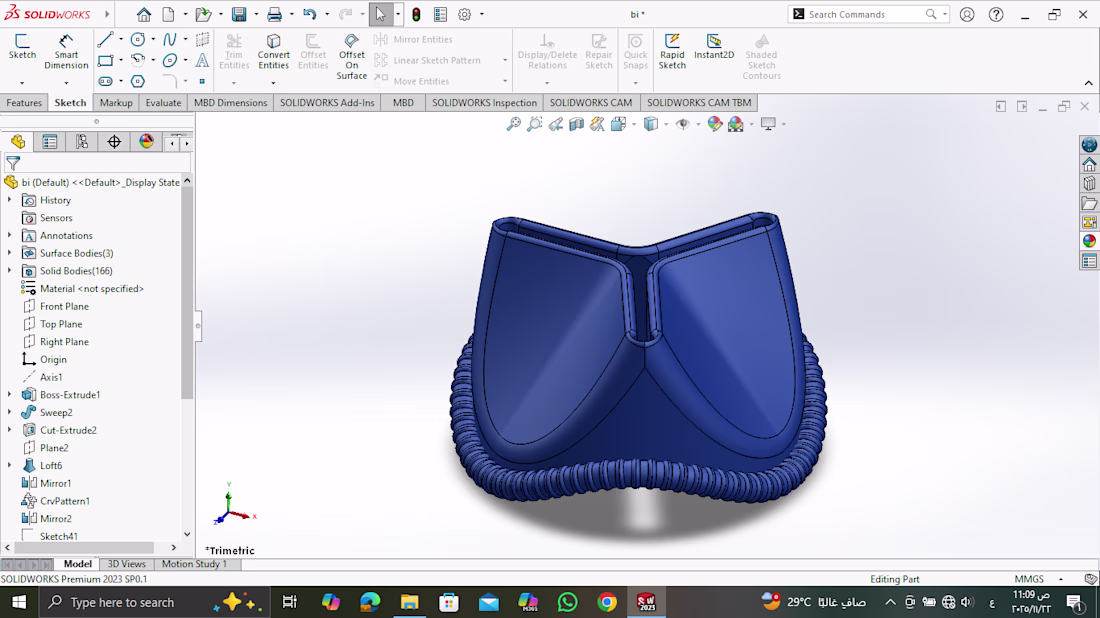Select the Top Plane item
The height and width of the screenshot is (618, 1100).
[x=61, y=324]
